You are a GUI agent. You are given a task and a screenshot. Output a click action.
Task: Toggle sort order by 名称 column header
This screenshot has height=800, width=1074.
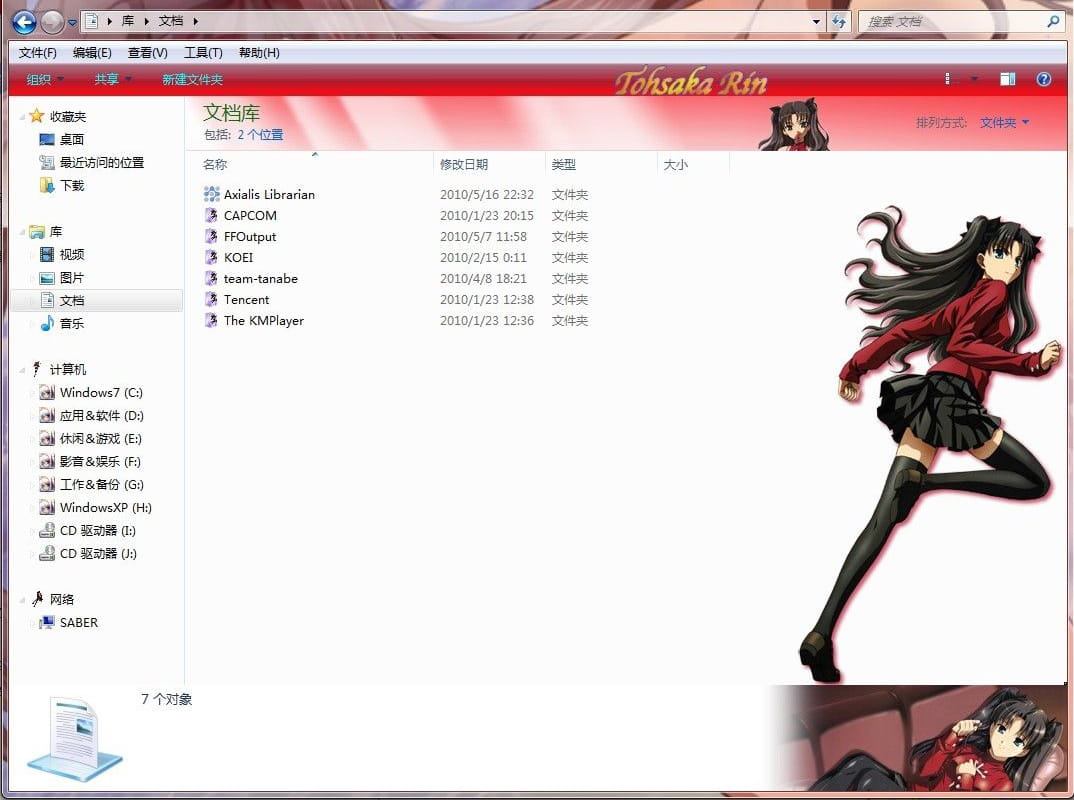pyautogui.click(x=214, y=163)
